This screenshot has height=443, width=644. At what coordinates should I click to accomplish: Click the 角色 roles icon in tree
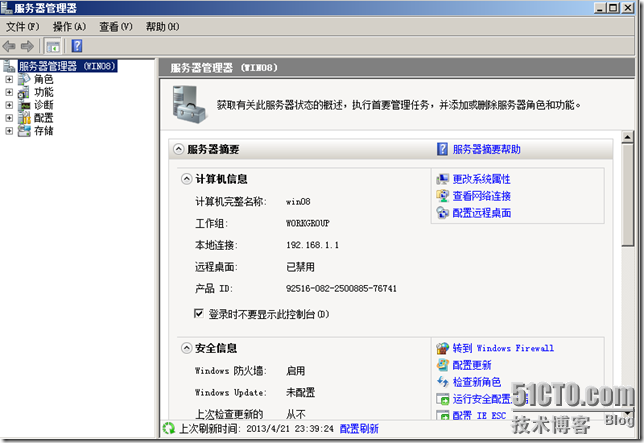point(24,79)
